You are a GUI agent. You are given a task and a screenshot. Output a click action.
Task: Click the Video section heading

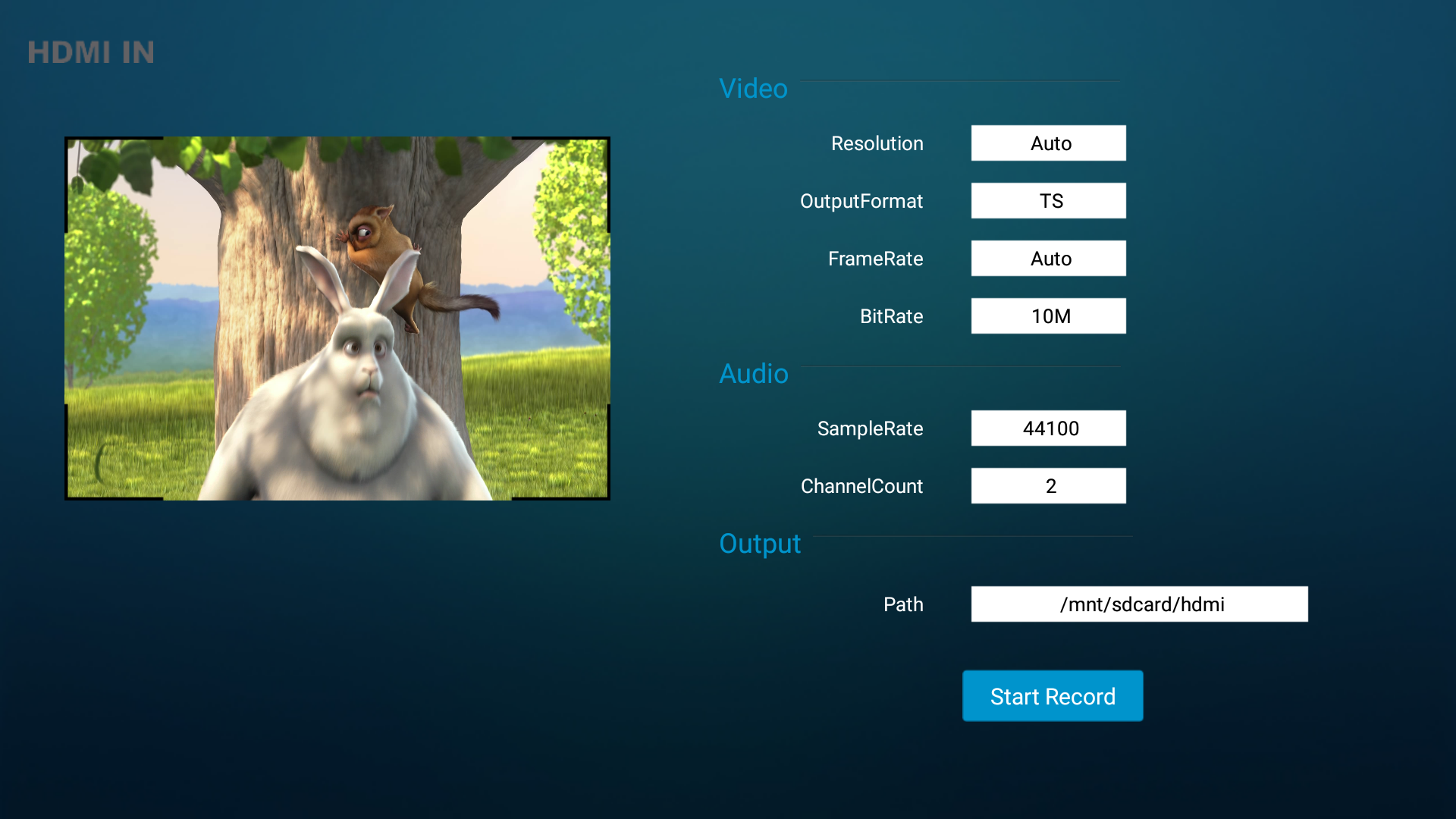tap(753, 89)
